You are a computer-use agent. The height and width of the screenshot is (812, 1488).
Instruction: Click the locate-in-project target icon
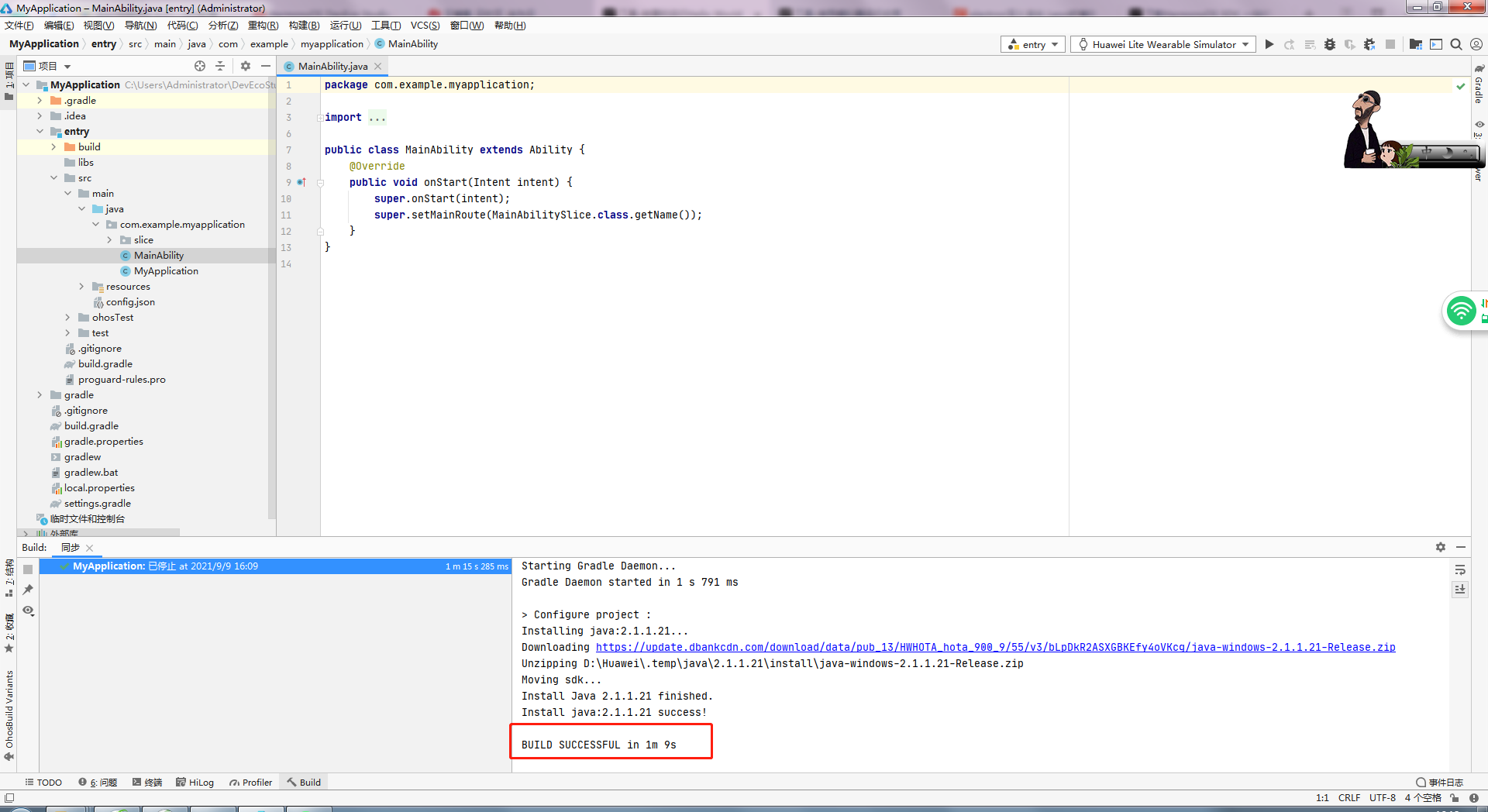pos(200,66)
